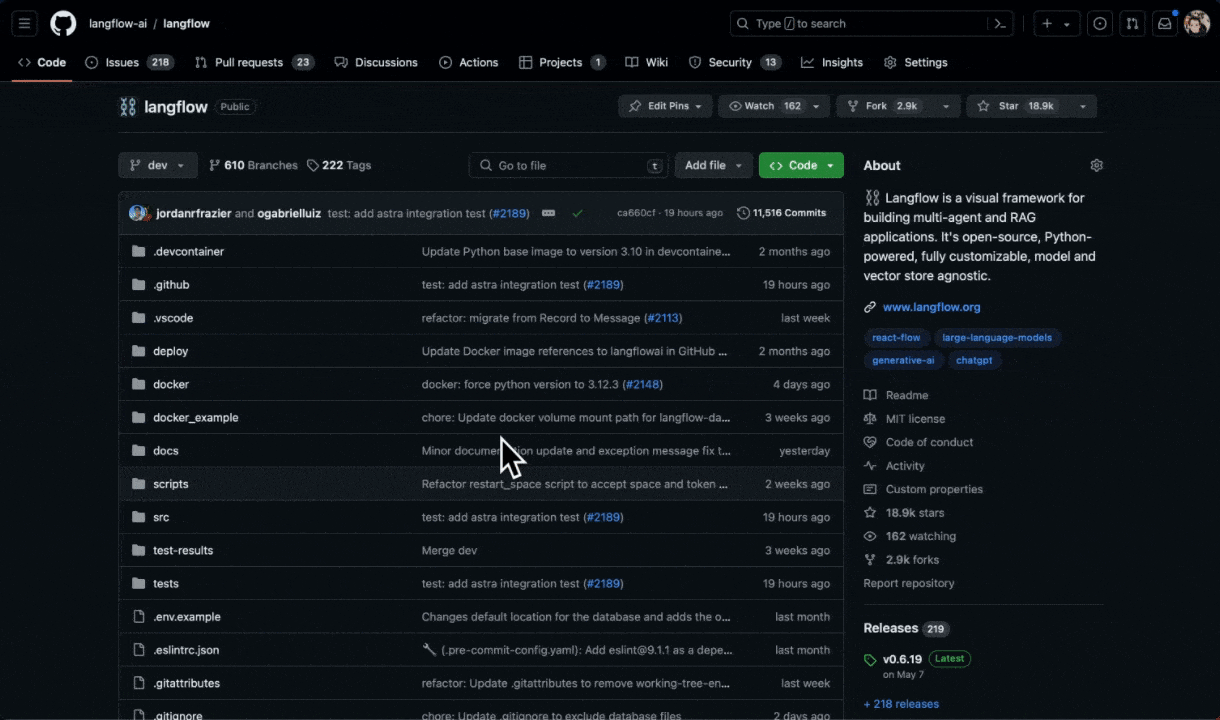Expand the Fork options arrow
The width and height of the screenshot is (1220, 720).
click(945, 106)
